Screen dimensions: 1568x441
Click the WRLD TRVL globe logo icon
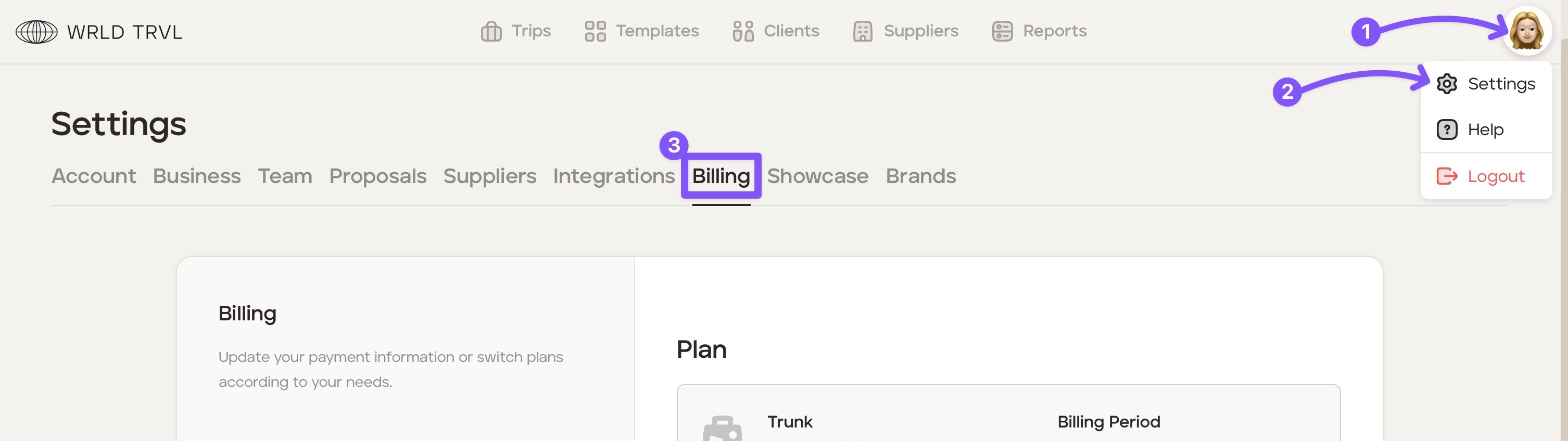[x=36, y=32]
